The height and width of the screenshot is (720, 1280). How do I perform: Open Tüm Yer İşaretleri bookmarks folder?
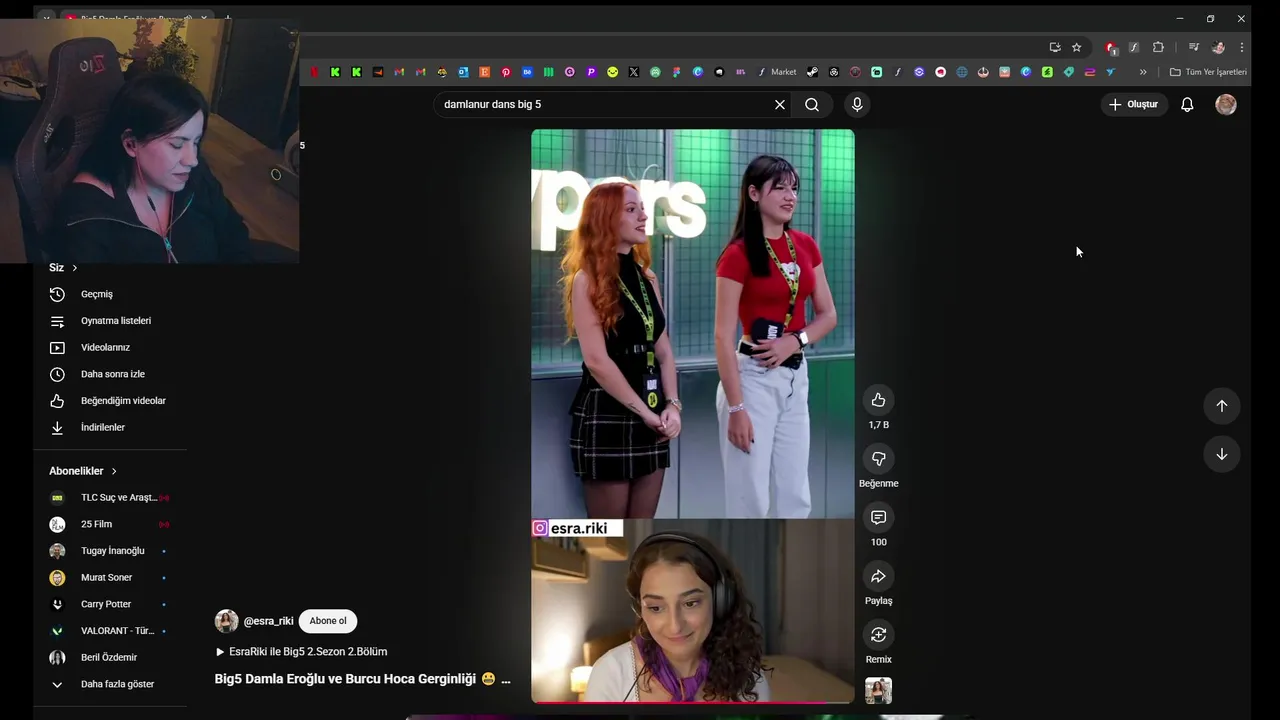1208,72
